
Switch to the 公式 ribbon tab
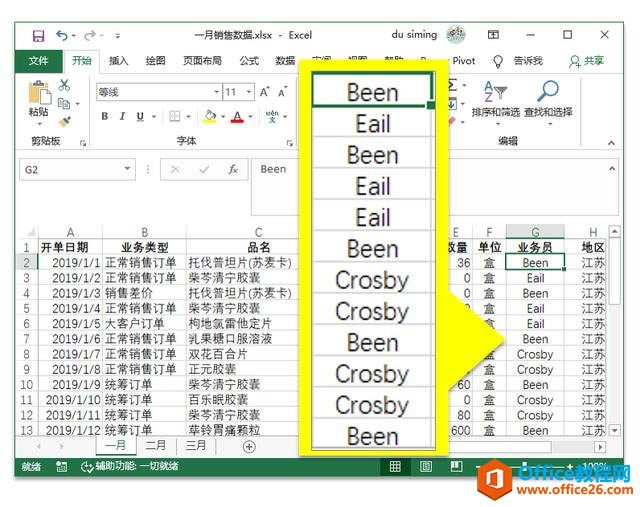coord(249,61)
